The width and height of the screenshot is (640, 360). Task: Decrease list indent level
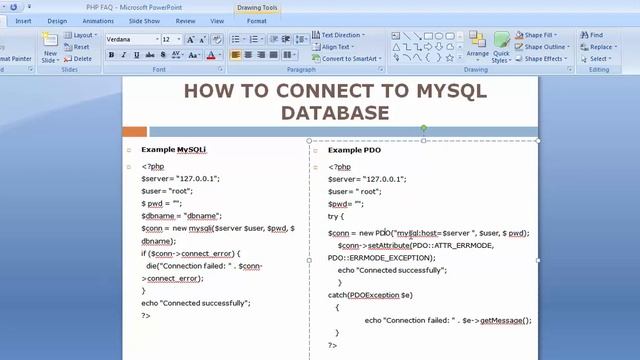coord(274,39)
